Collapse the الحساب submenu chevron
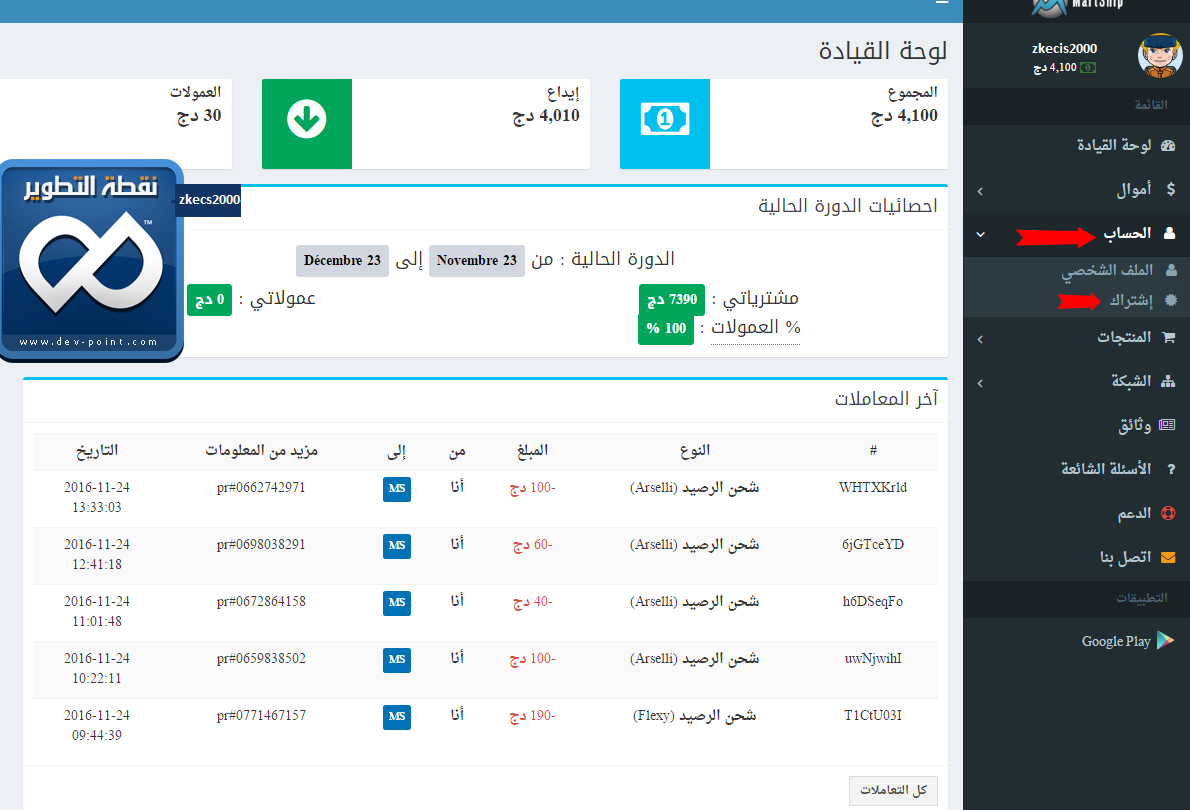Screen dimensions: 1190x810 [981, 235]
